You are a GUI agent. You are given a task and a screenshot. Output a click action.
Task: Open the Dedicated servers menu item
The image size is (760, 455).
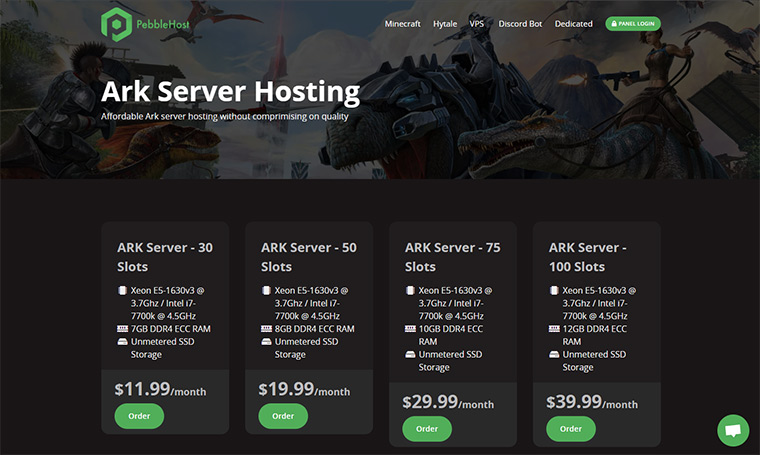(573, 24)
